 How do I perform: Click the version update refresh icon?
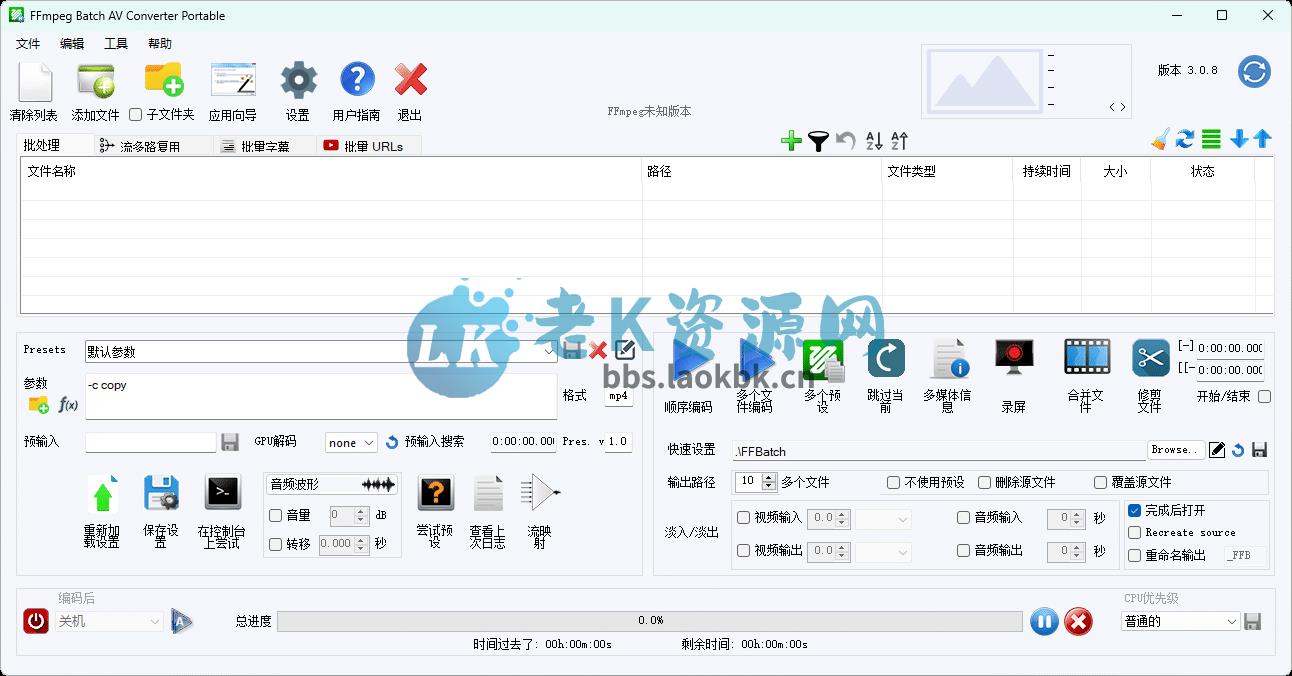click(1254, 72)
